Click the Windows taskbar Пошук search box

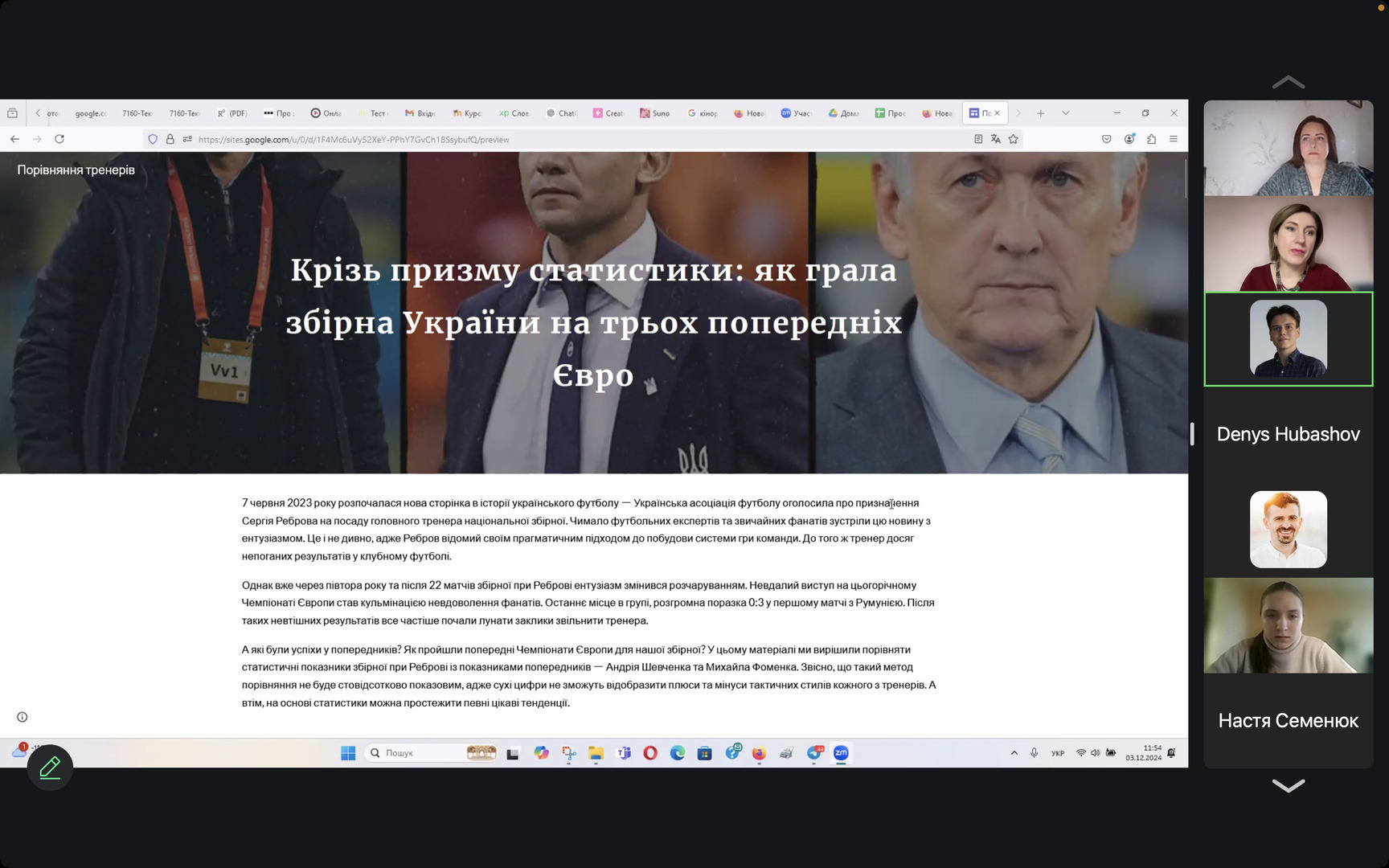pyautogui.click(x=414, y=753)
